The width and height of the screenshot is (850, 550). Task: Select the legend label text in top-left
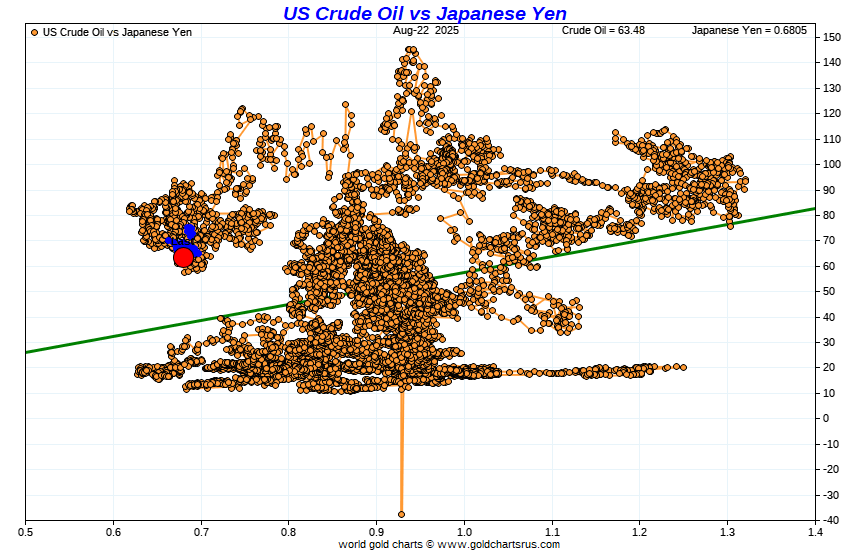tap(117, 32)
